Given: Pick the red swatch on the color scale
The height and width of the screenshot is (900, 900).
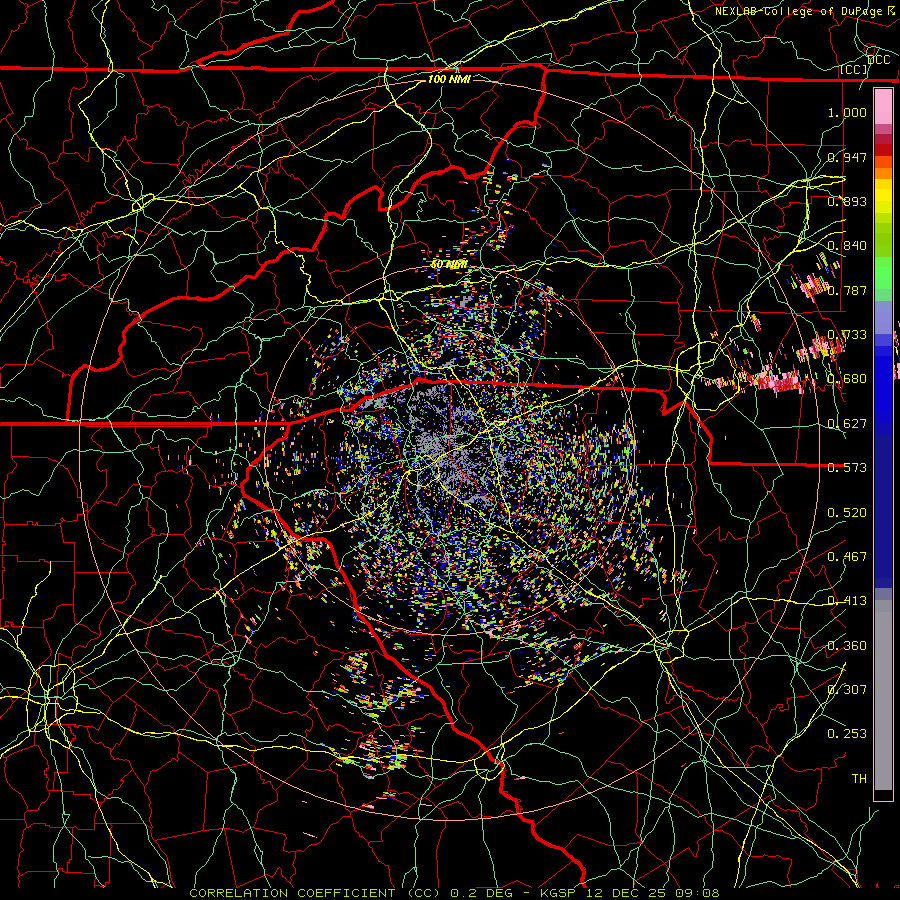Looking at the screenshot, I should tap(883, 149).
